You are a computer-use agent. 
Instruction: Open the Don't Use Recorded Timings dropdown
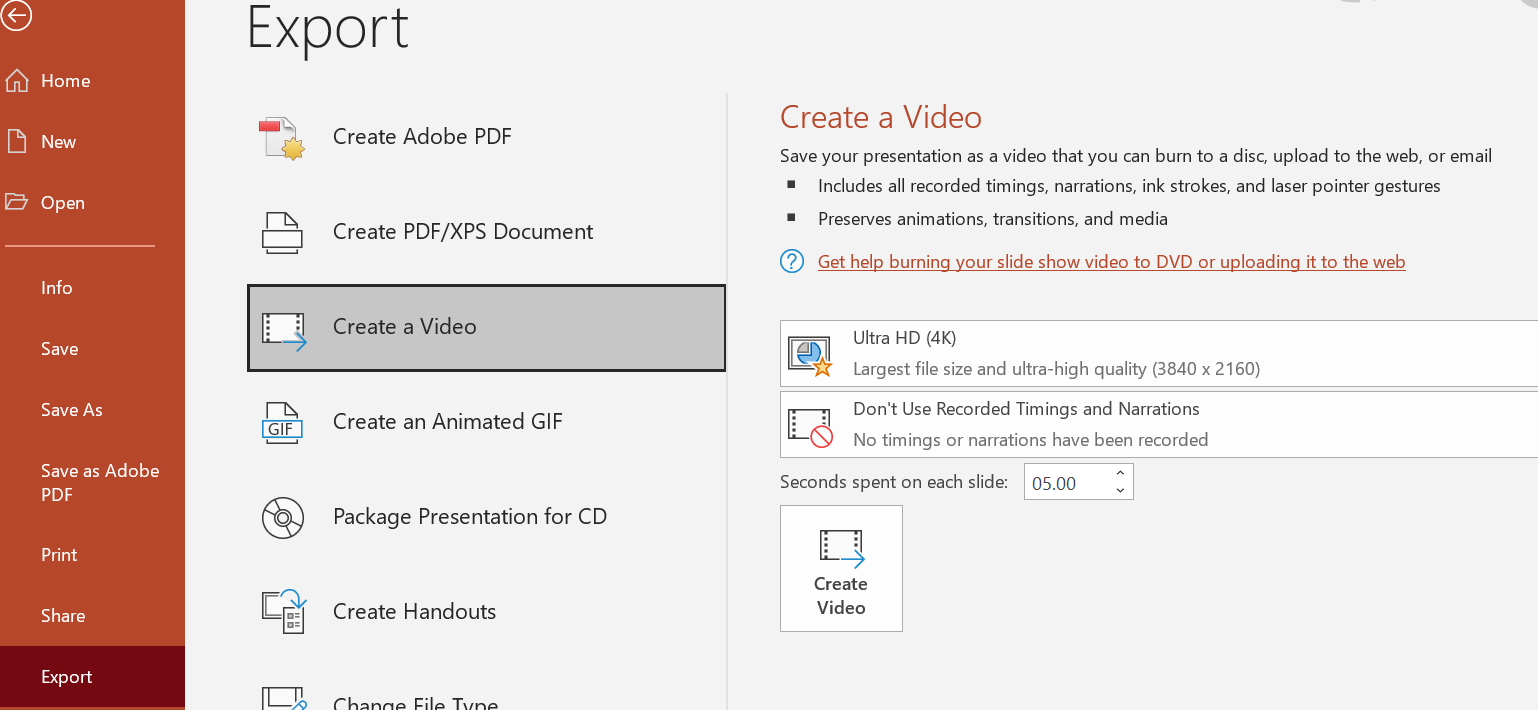tap(1159, 424)
